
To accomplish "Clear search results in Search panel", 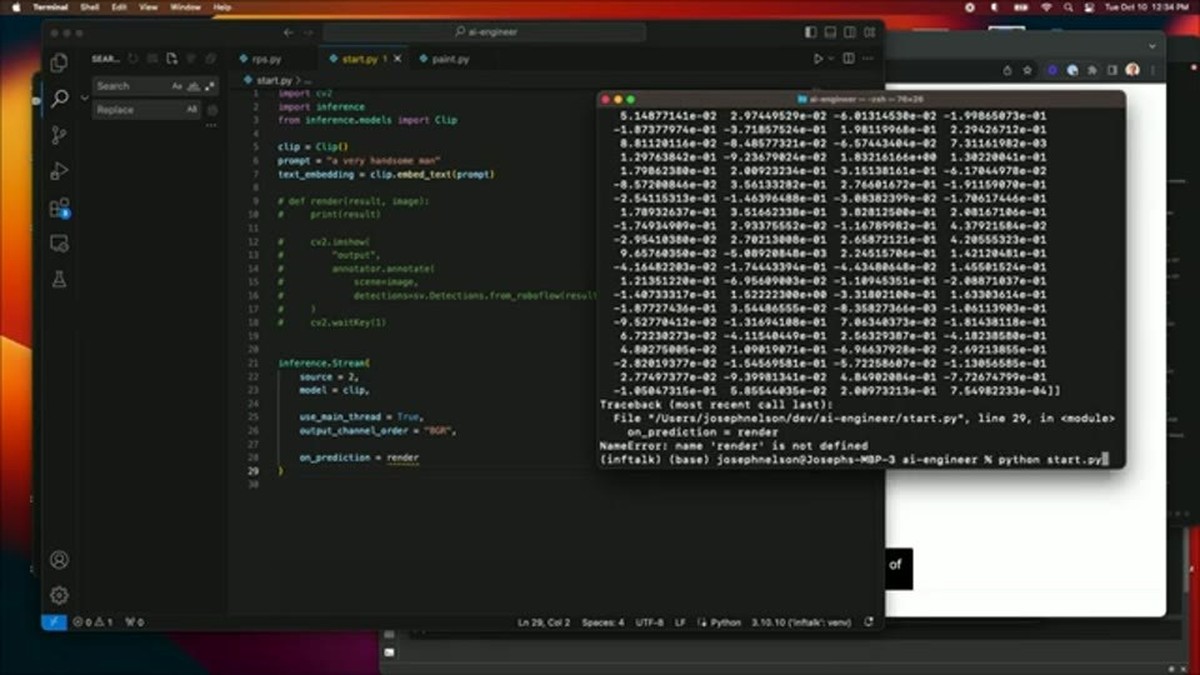I will coord(153,59).
